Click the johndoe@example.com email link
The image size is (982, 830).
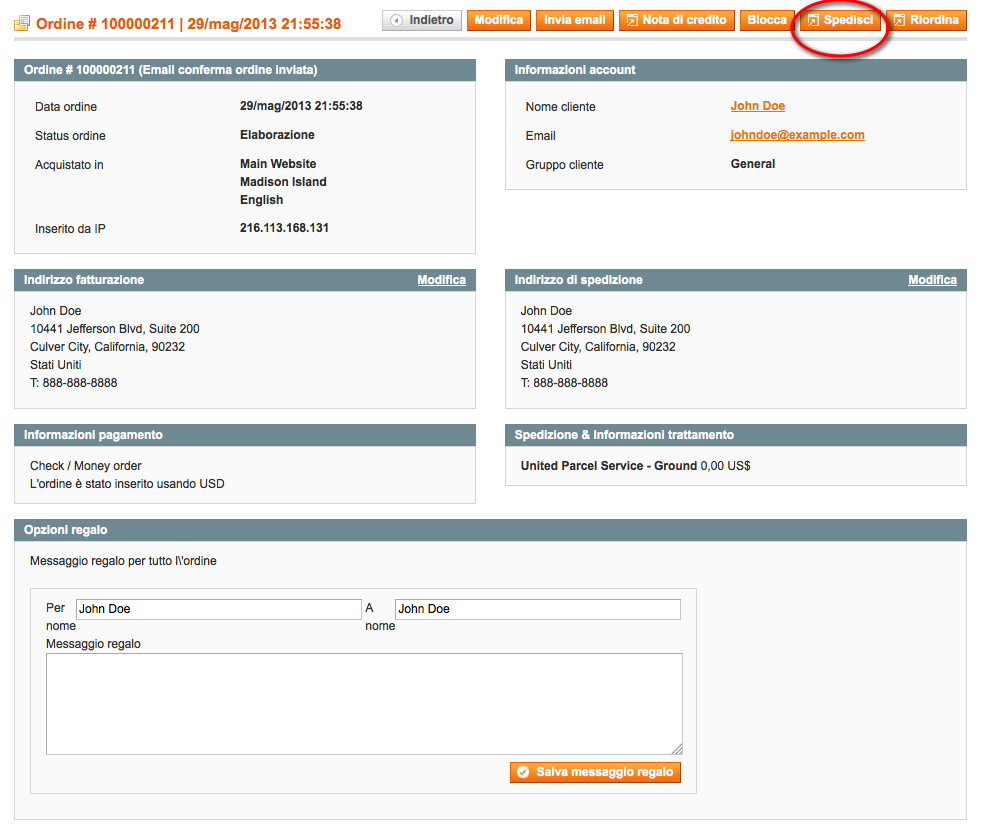point(797,135)
